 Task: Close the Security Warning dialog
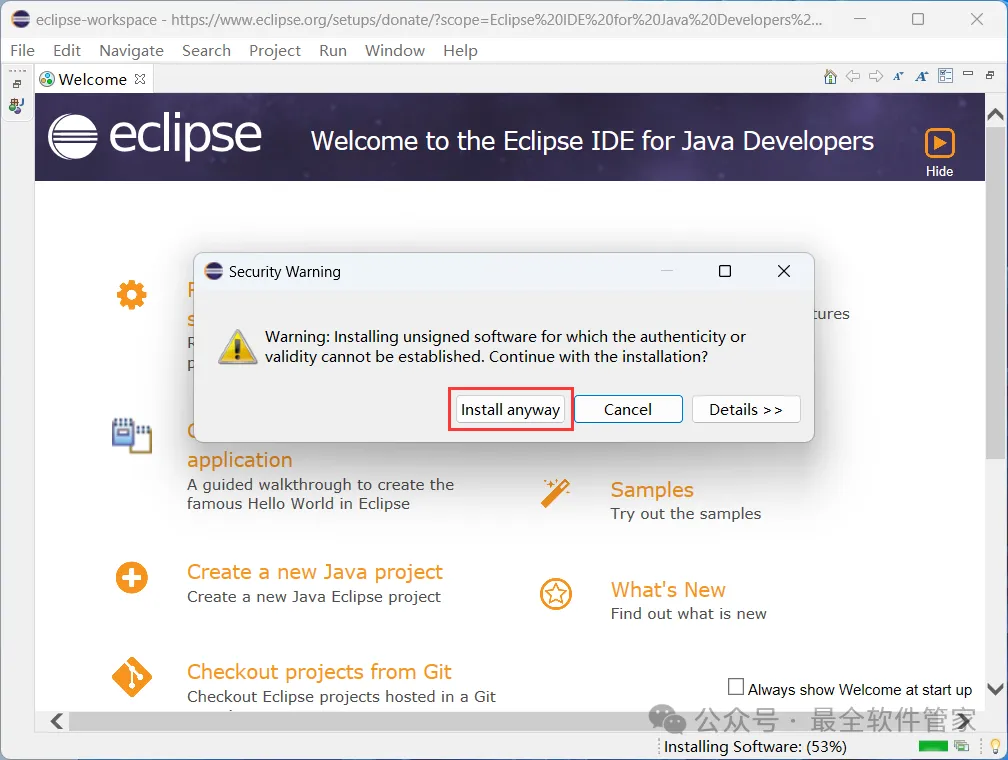pyautogui.click(x=784, y=271)
